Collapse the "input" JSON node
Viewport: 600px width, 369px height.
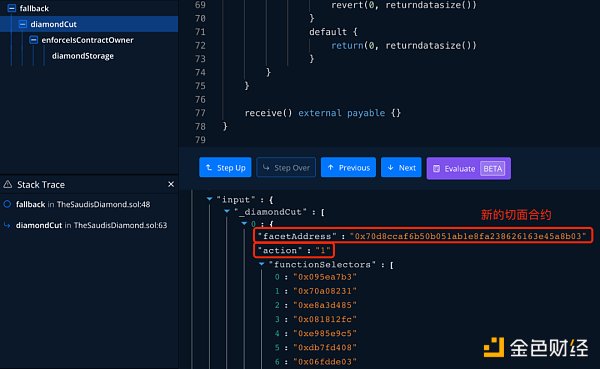209,199
